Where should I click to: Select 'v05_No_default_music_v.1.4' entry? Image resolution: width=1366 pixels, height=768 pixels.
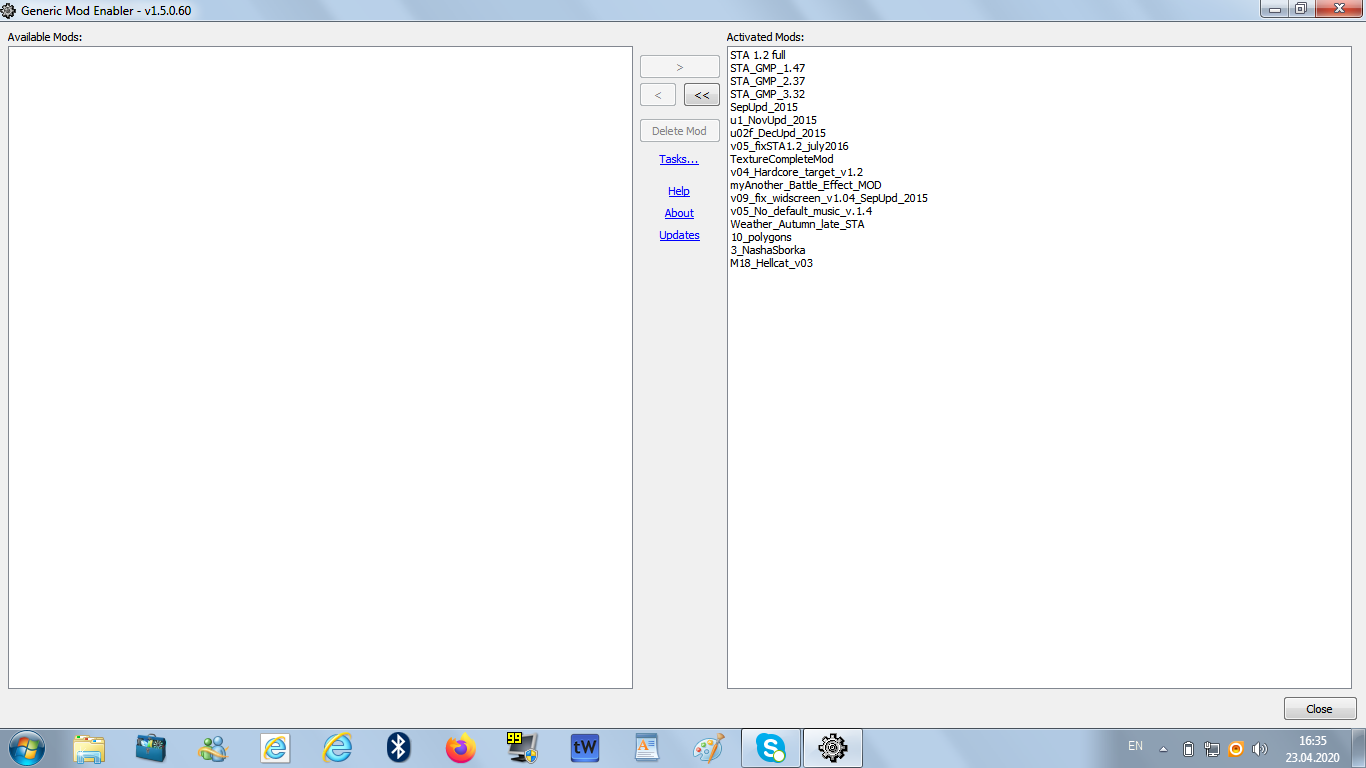click(801, 211)
